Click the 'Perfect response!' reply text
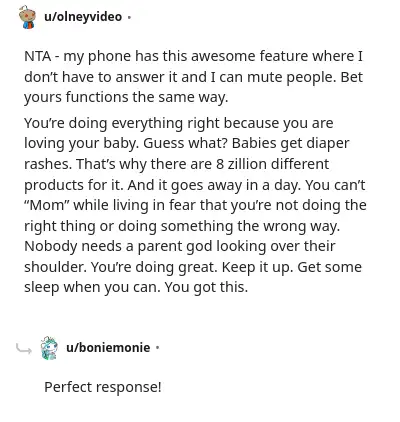 tap(103, 387)
